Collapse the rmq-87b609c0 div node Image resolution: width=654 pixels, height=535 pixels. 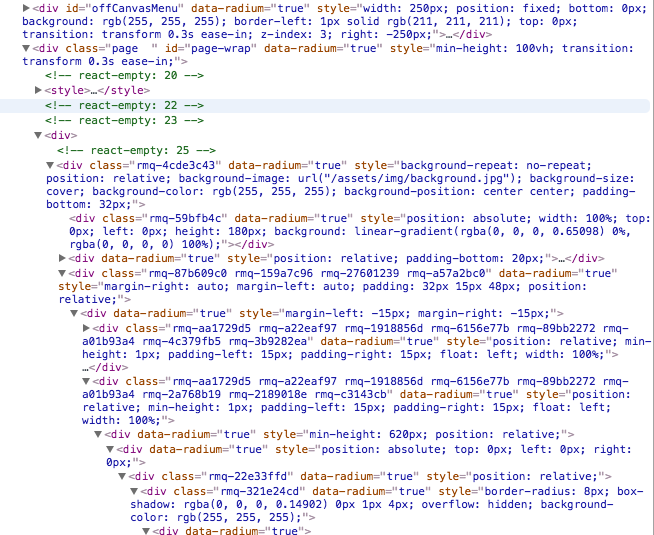click(x=62, y=272)
